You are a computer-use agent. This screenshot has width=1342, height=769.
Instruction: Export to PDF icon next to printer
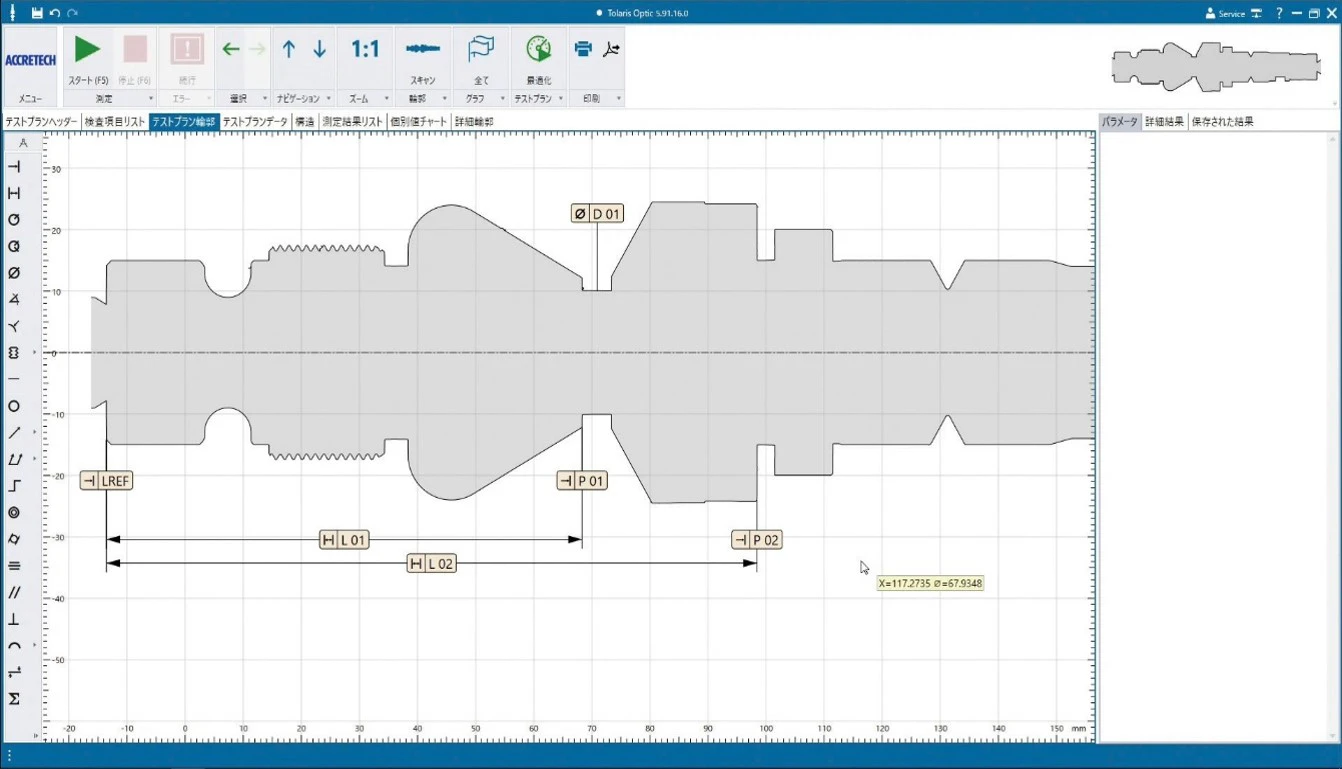coord(612,49)
